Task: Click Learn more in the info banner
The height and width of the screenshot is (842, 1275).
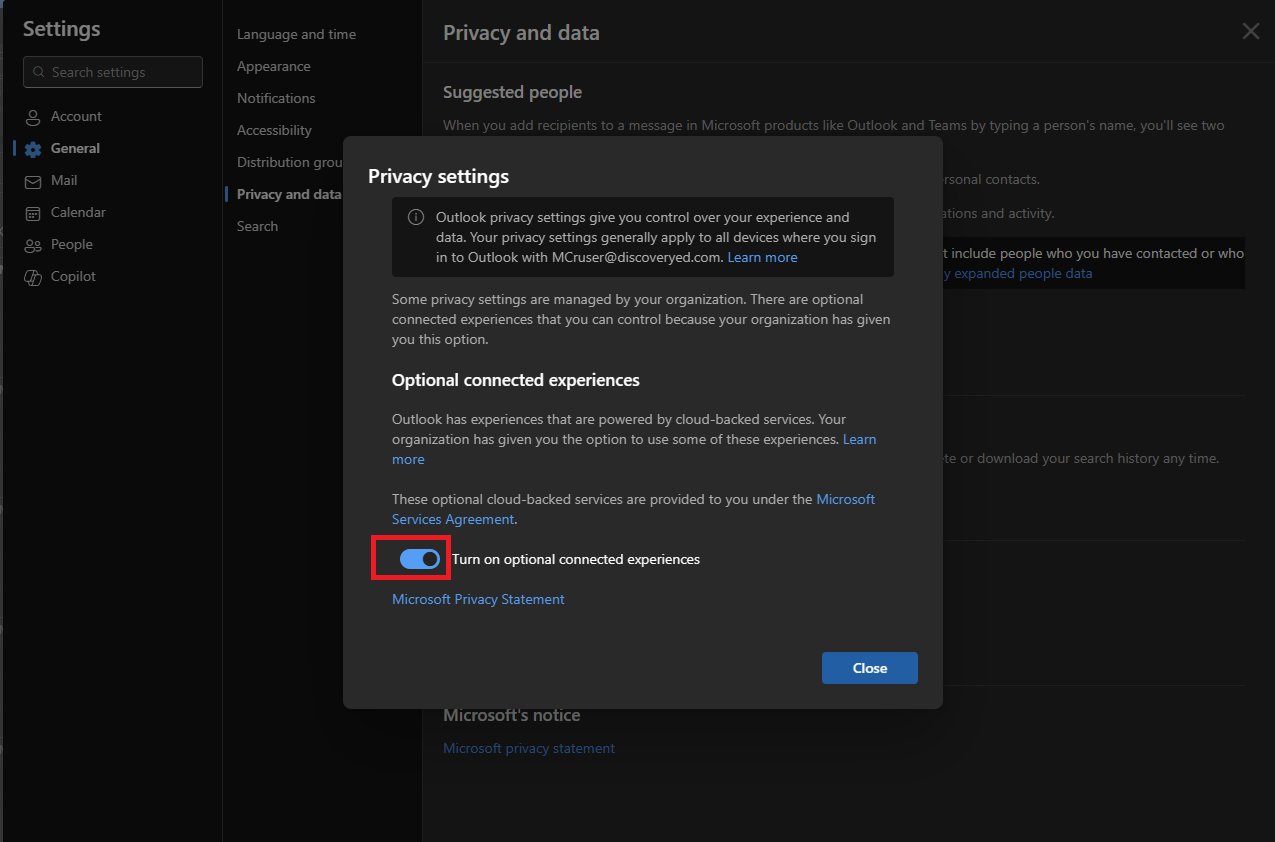Action: tap(762, 257)
